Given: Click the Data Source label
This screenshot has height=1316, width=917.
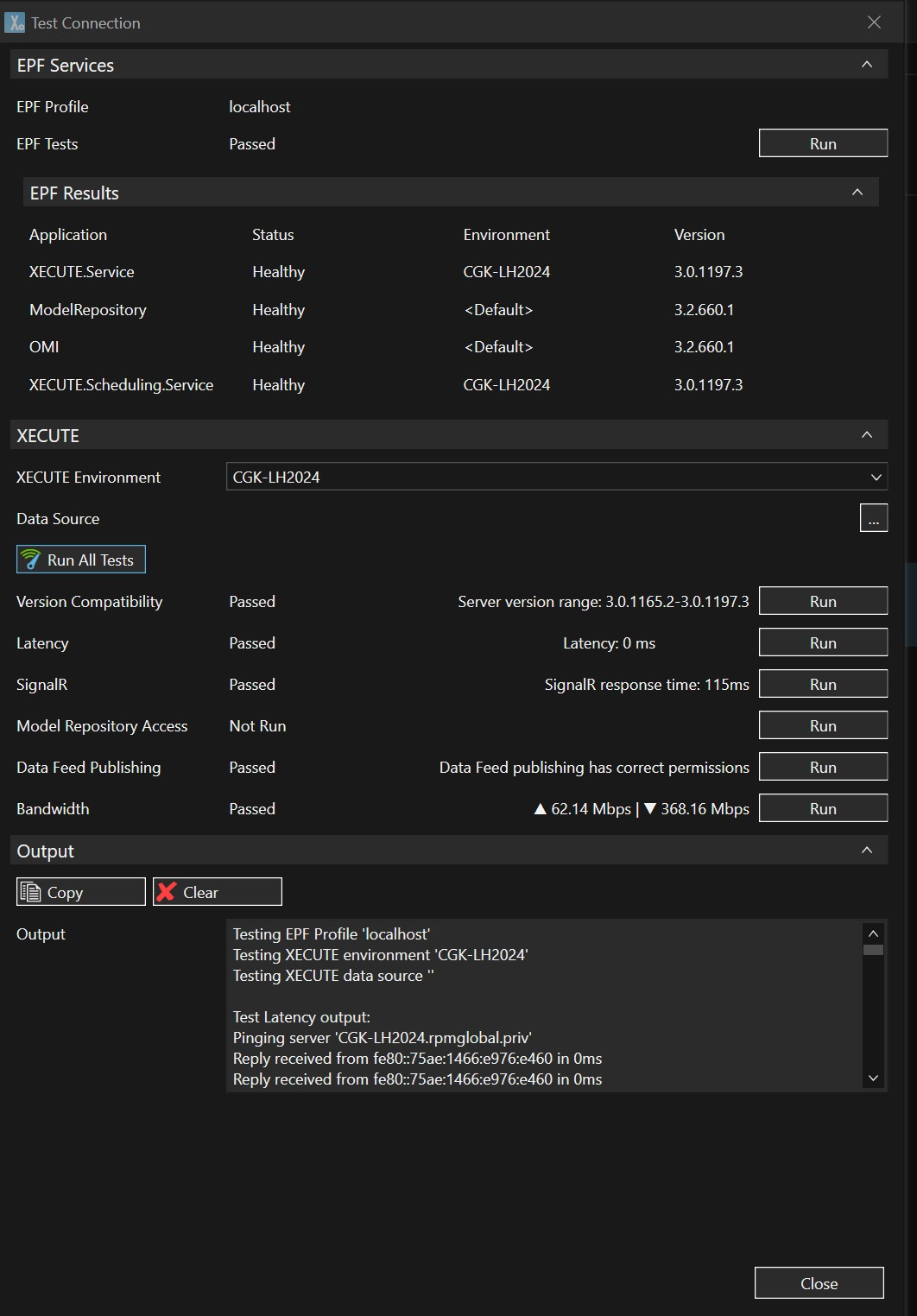Looking at the screenshot, I should pos(58,519).
